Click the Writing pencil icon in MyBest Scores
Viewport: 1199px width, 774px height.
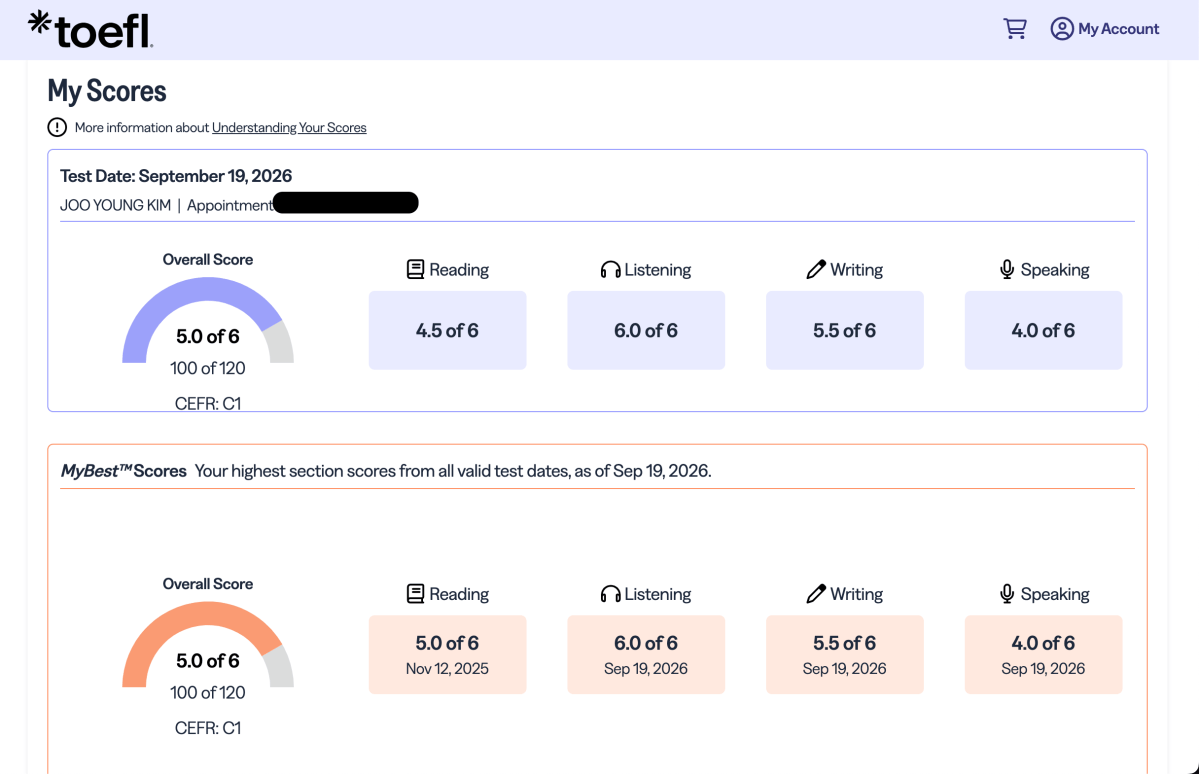click(816, 594)
